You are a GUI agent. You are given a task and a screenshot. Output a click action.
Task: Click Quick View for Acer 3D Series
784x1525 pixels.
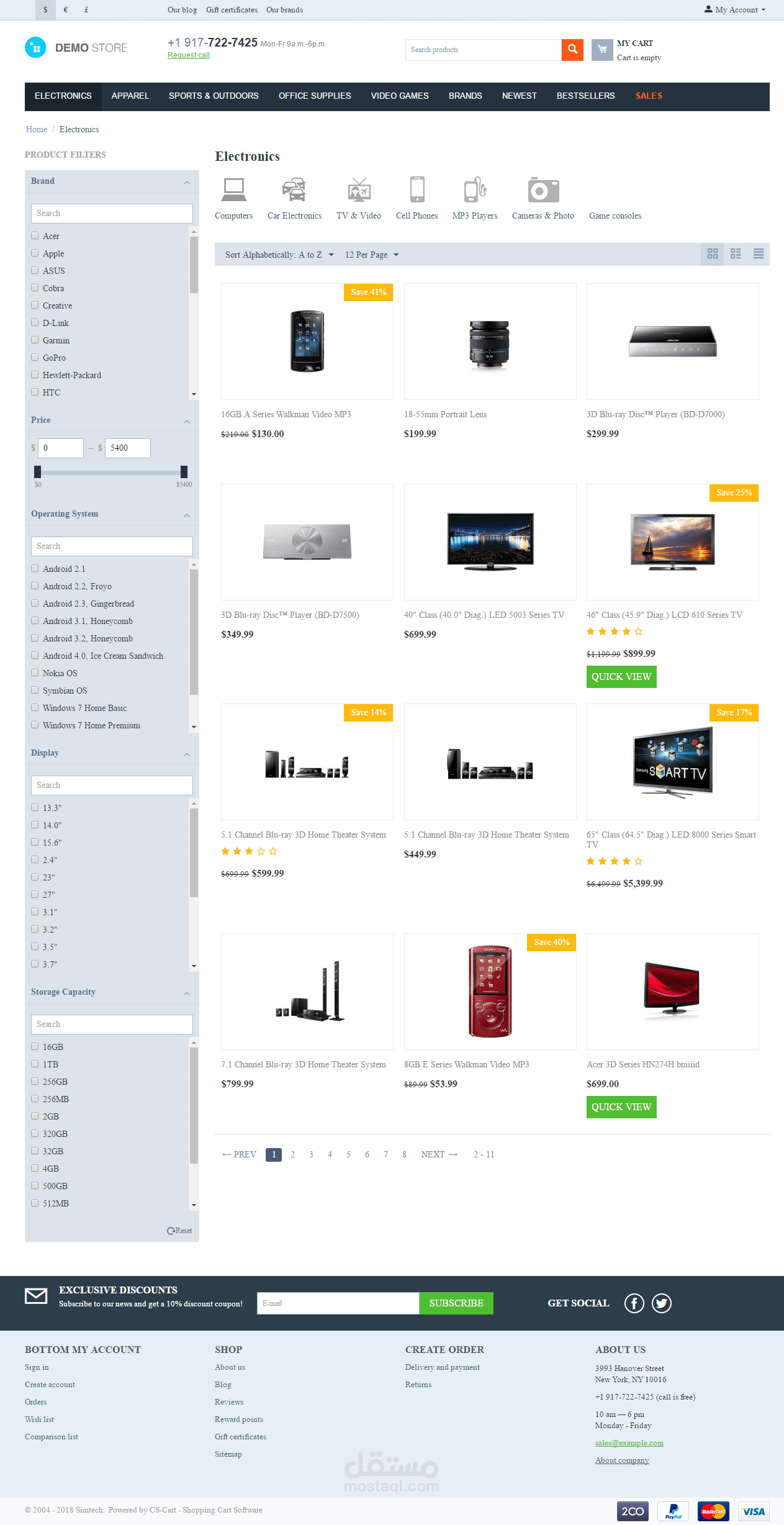click(621, 1107)
